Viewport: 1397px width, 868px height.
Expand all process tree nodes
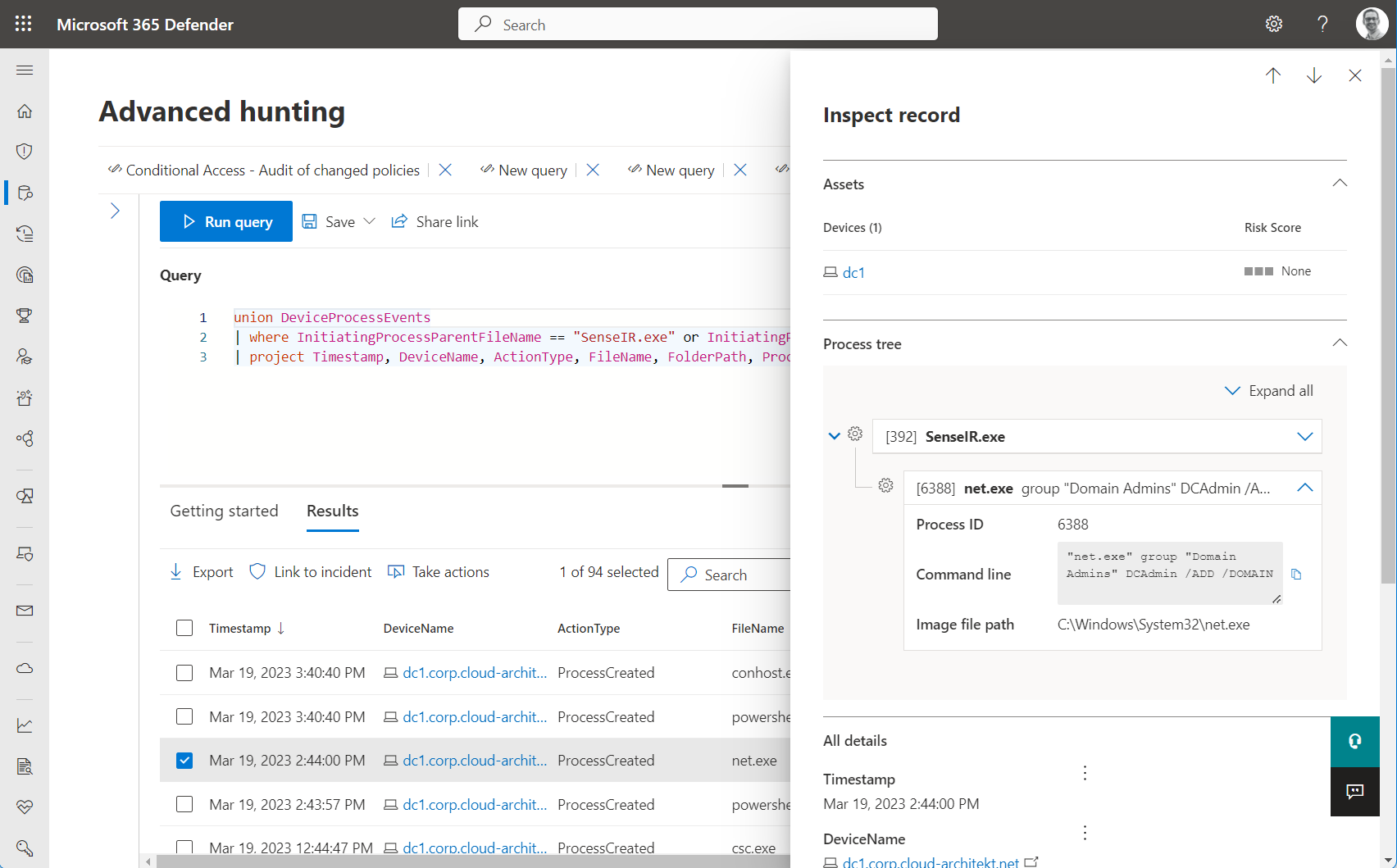[x=1269, y=391]
